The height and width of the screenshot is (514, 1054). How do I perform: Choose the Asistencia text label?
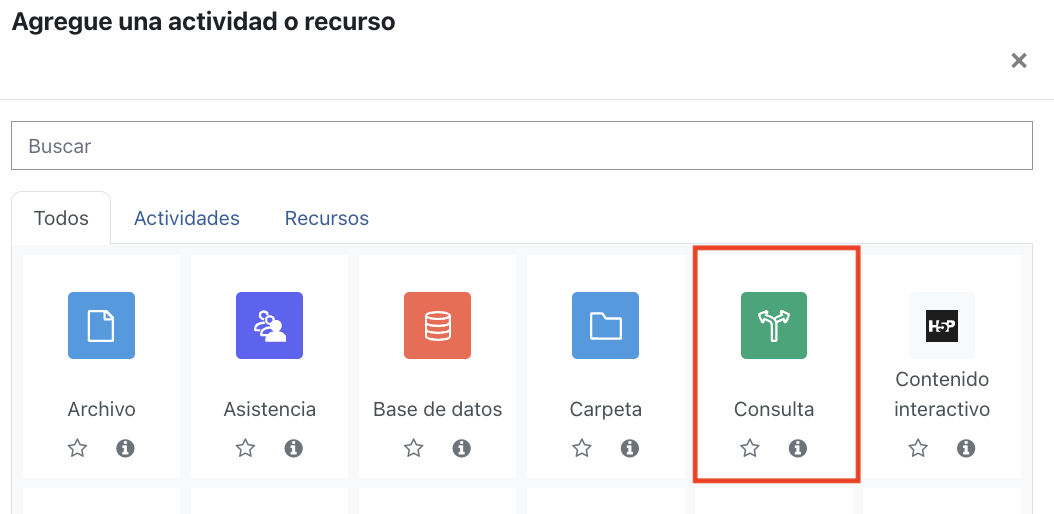(x=270, y=409)
